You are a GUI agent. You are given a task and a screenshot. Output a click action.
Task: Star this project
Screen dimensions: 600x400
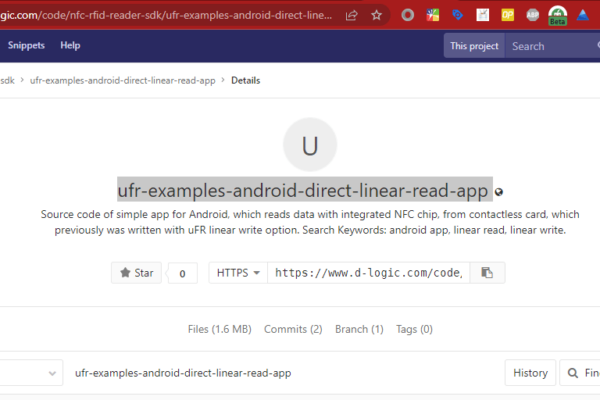coord(137,273)
